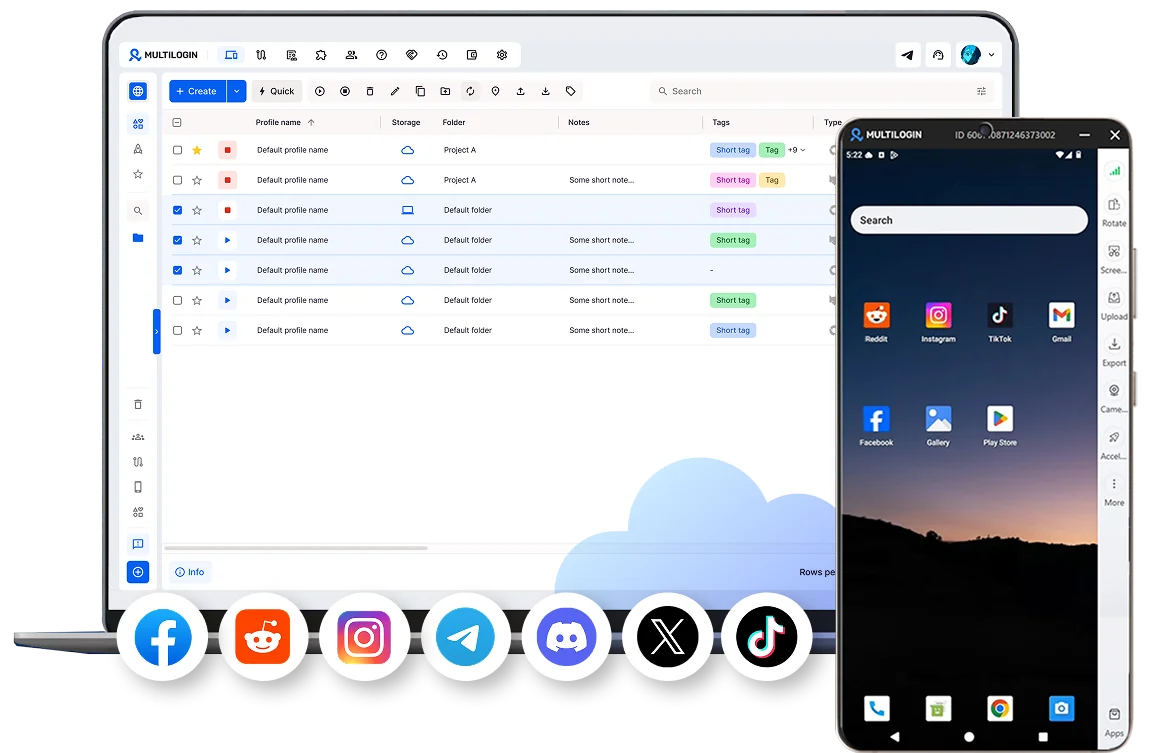Screen dimensions: 1161x753
Task: Open the help question-mark tab in top navigation
Action: coord(381,55)
